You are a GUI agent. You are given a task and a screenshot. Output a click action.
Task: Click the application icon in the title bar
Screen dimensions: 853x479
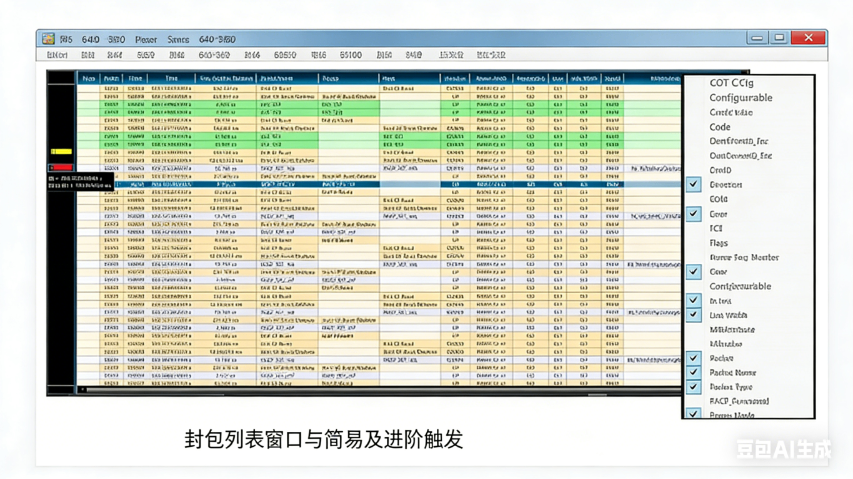pyautogui.click(x=48, y=39)
